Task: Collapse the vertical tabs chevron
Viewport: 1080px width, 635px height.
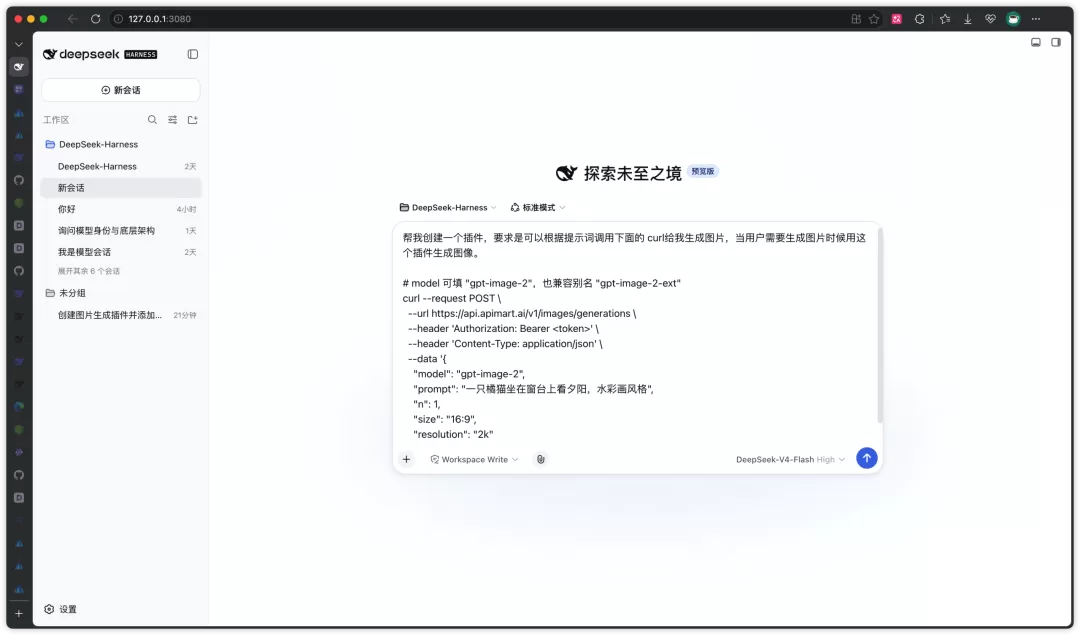Action: (19, 44)
